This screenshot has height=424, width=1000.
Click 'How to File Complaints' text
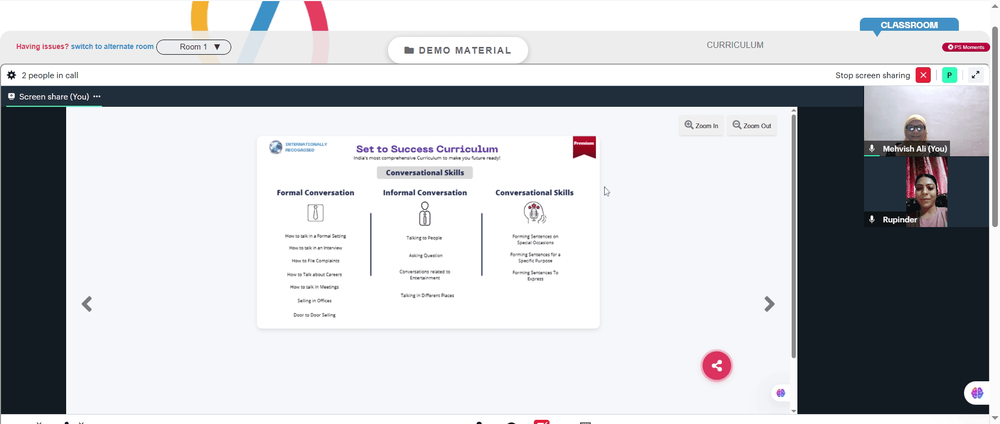click(316, 261)
